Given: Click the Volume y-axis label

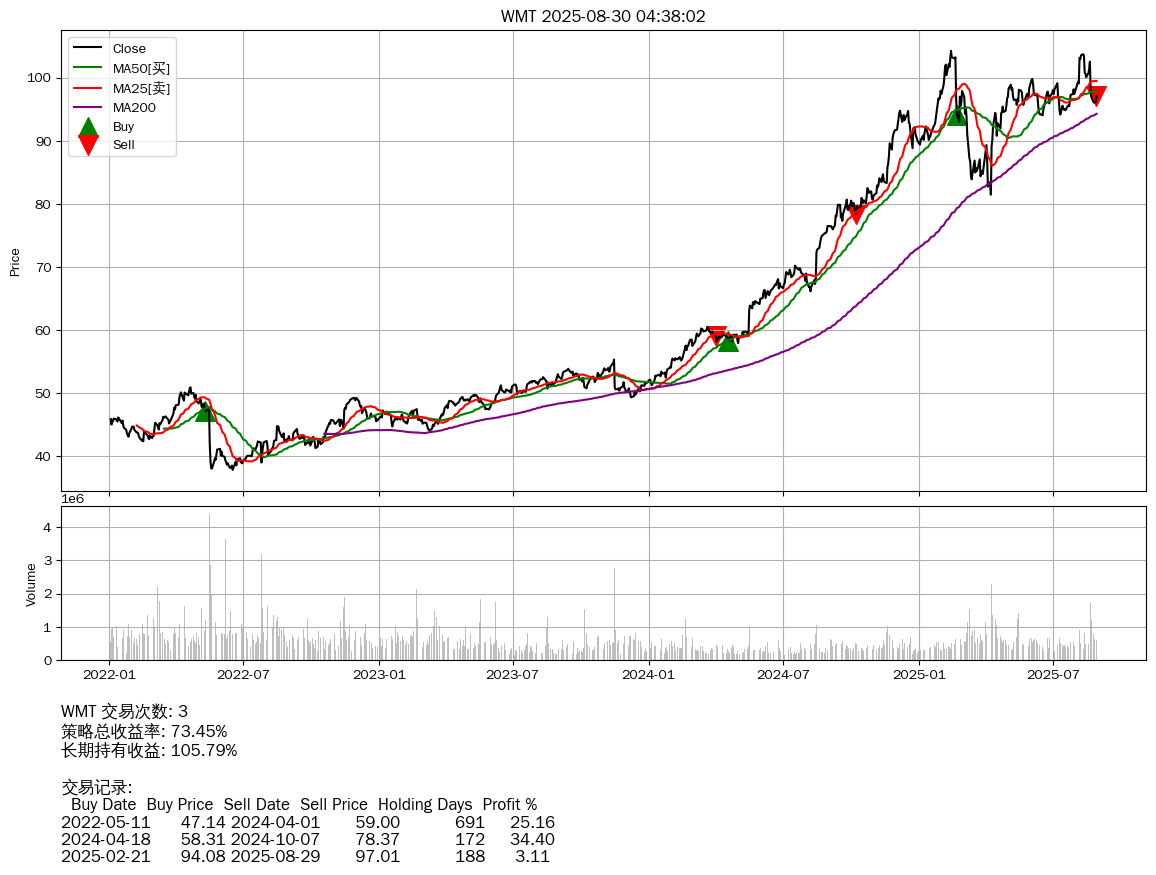Looking at the screenshot, I should tap(31, 584).
